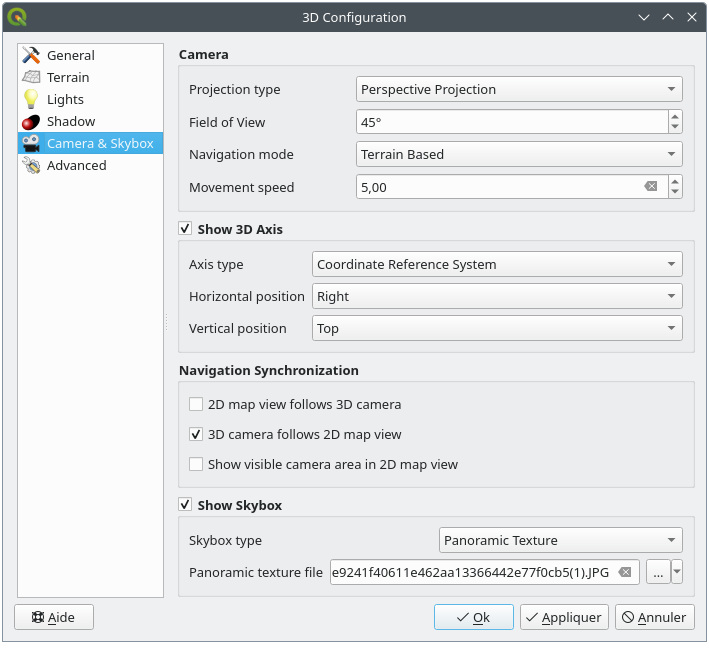
Task: Click the Camera & Skybox camera icon
Action: [31, 144]
